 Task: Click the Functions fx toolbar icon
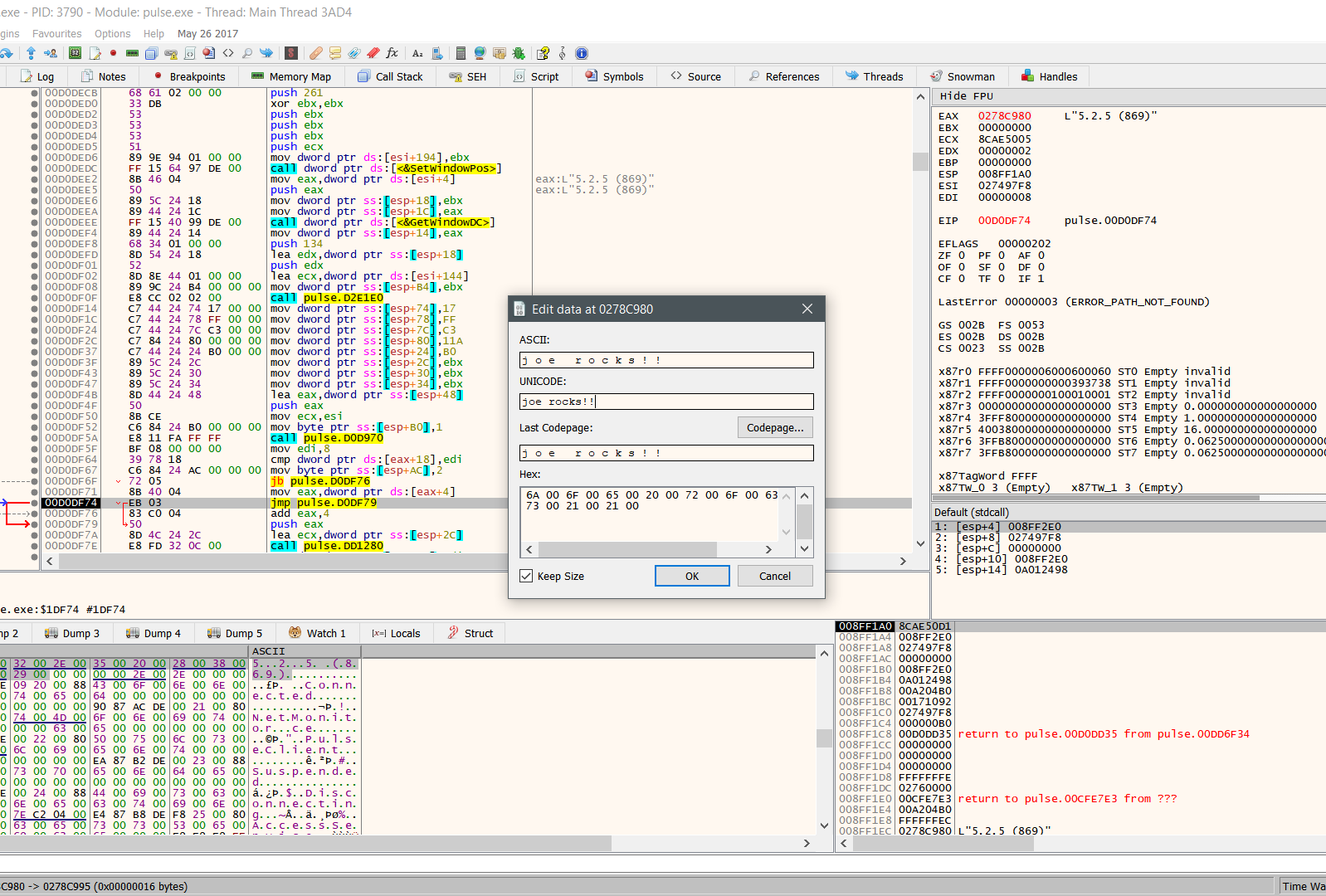pos(392,53)
